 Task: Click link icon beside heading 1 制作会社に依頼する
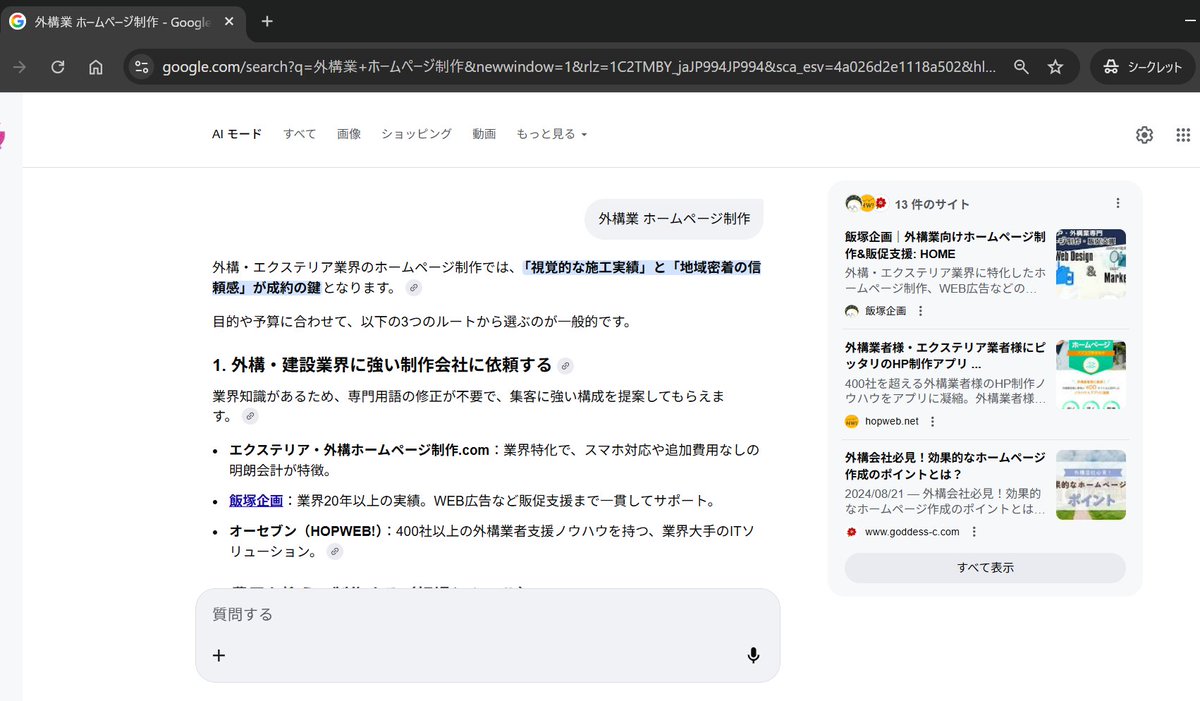(566, 365)
